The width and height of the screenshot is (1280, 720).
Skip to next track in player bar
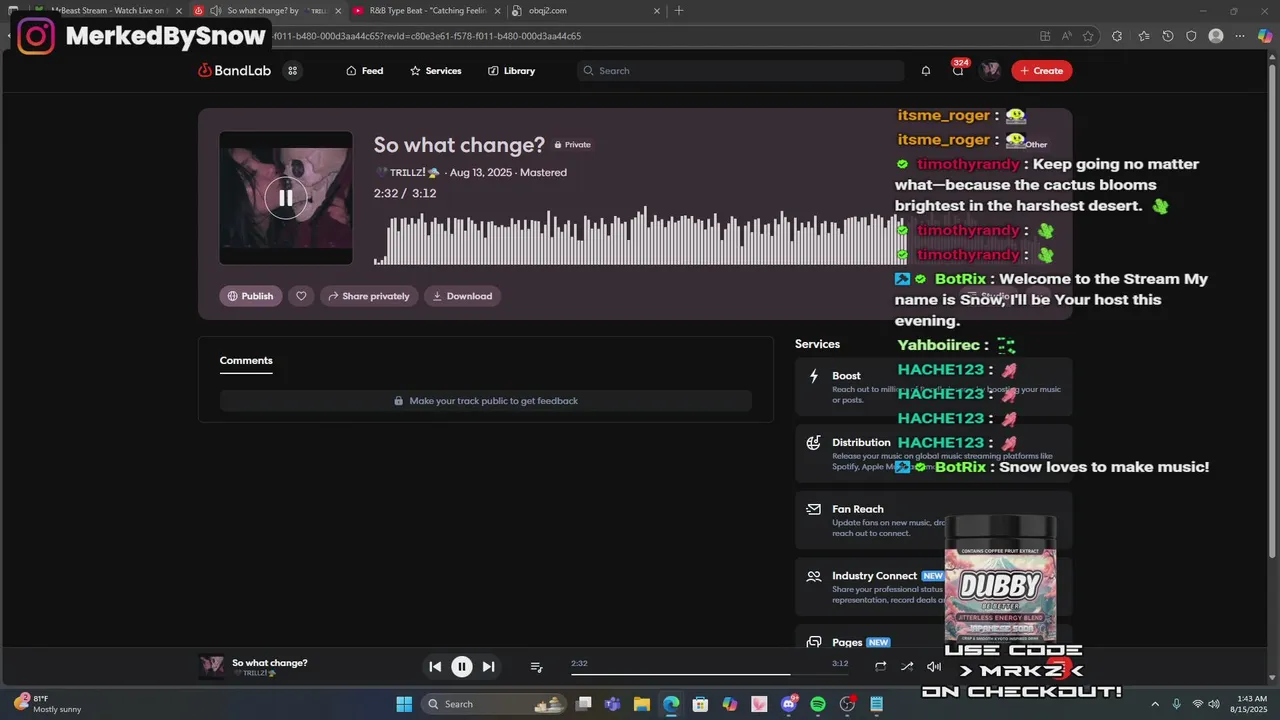(x=488, y=667)
